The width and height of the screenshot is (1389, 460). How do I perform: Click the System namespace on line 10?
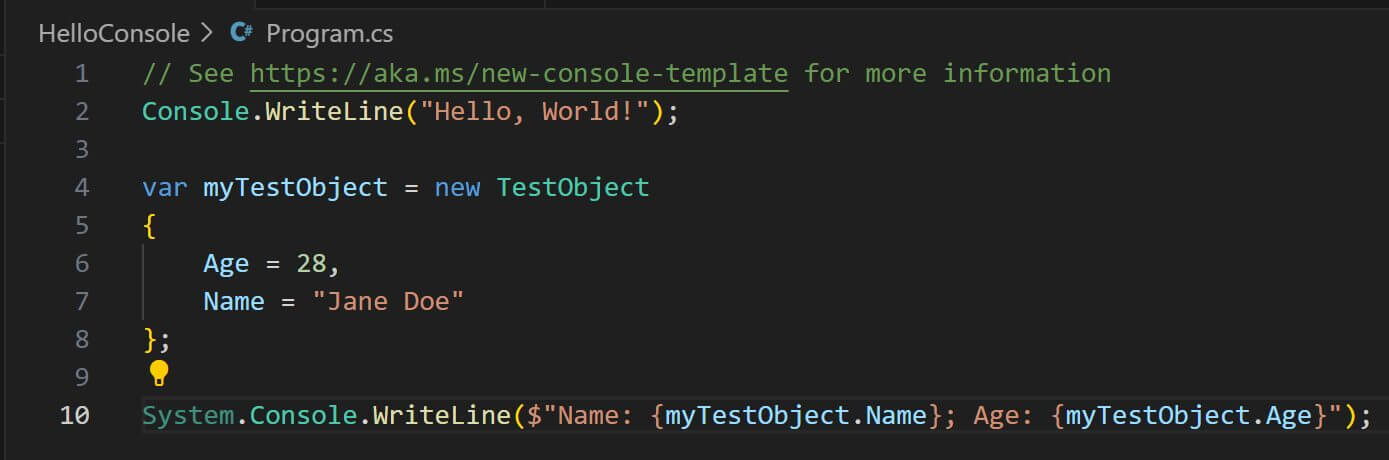pos(188,415)
